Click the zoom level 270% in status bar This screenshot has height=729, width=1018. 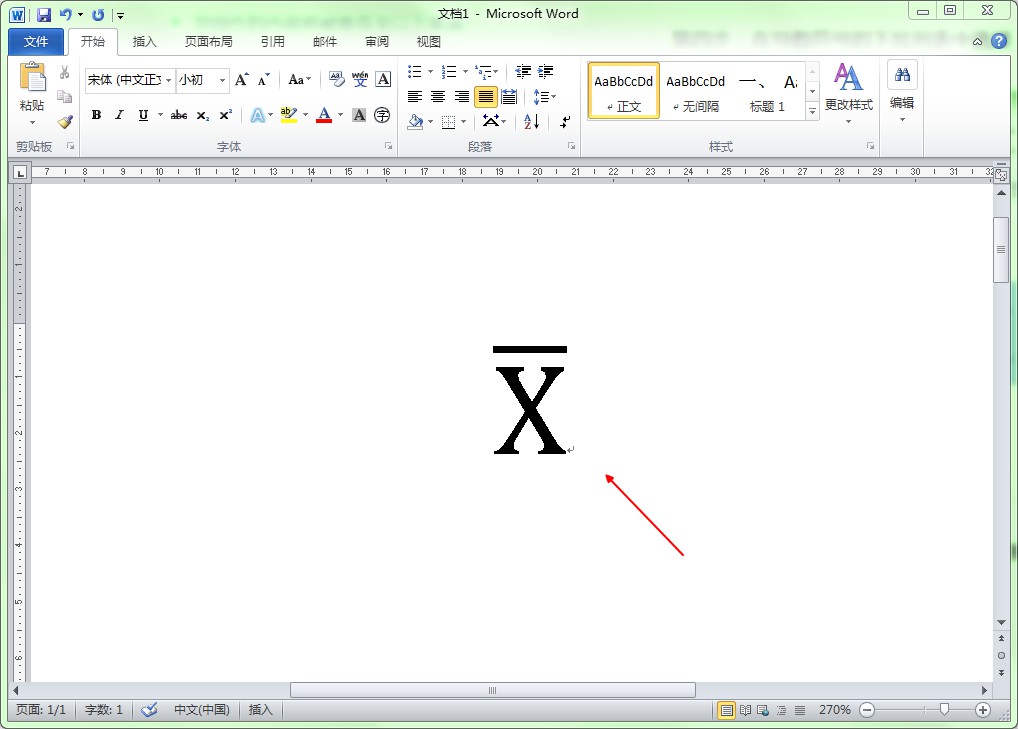coord(834,710)
